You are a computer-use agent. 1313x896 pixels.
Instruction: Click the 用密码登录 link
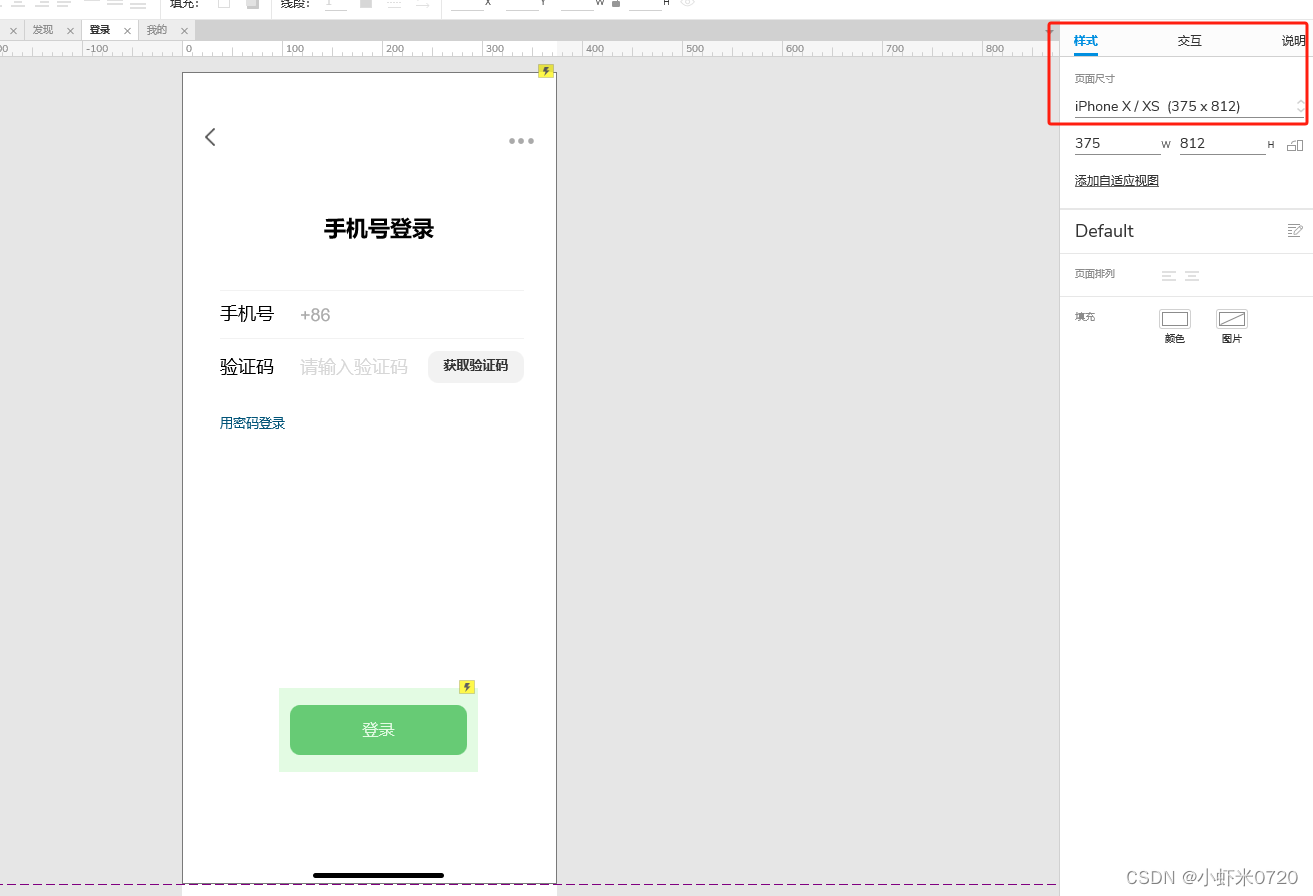253,423
